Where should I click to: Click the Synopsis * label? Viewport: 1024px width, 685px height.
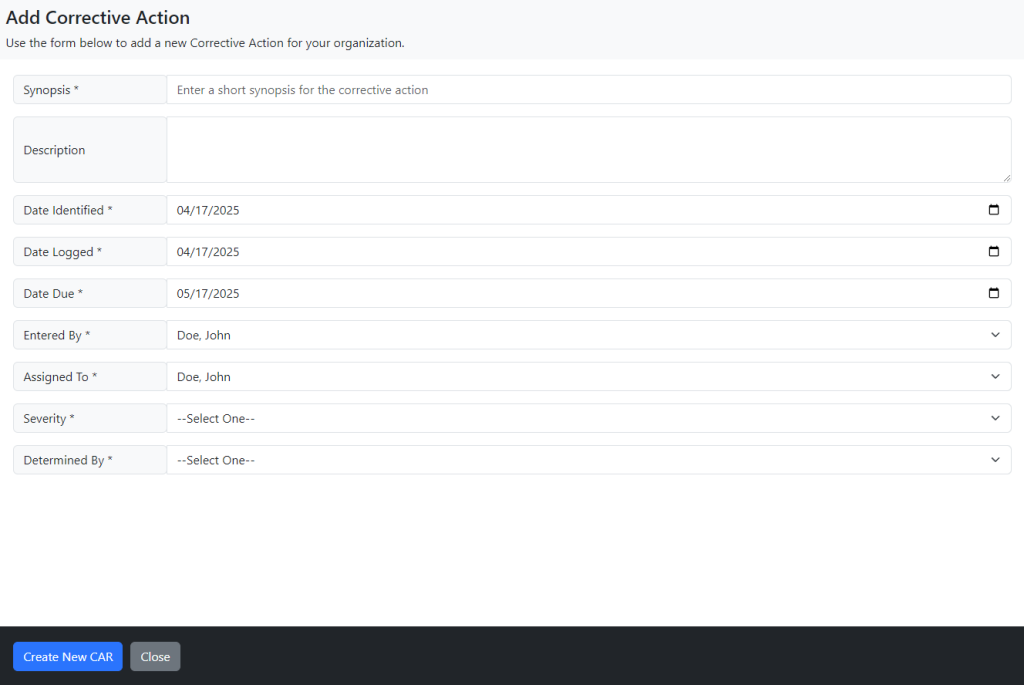coord(51,90)
